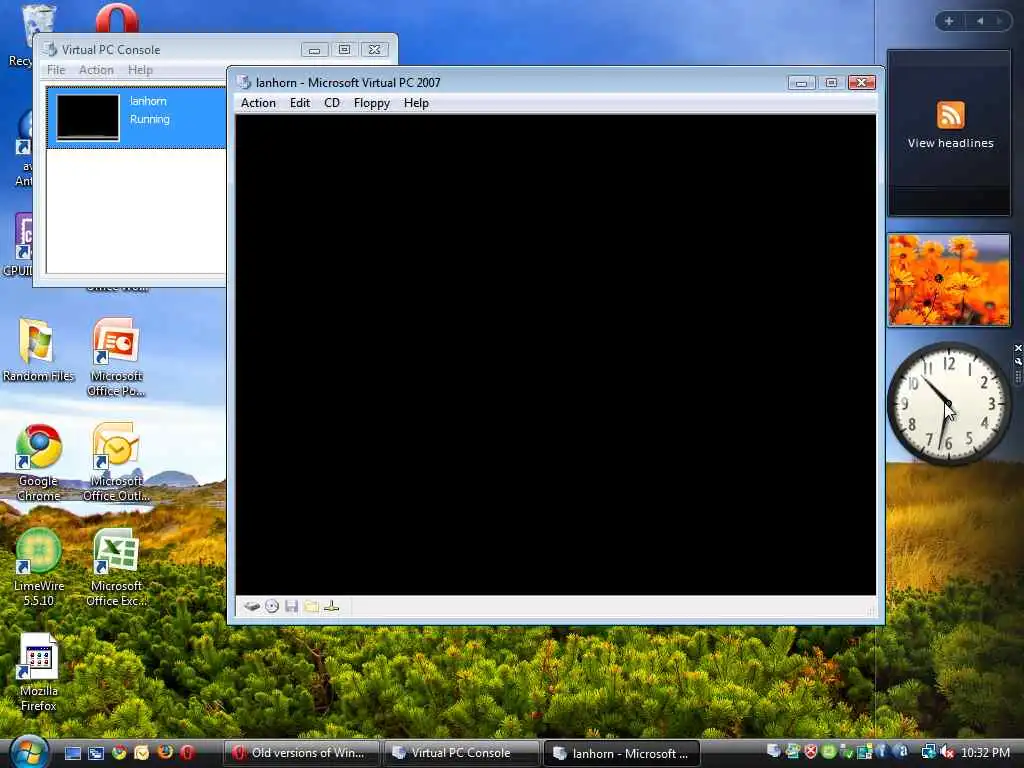Click Show Desktop in quick launch
1024x768 pixels.
(x=73, y=753)
